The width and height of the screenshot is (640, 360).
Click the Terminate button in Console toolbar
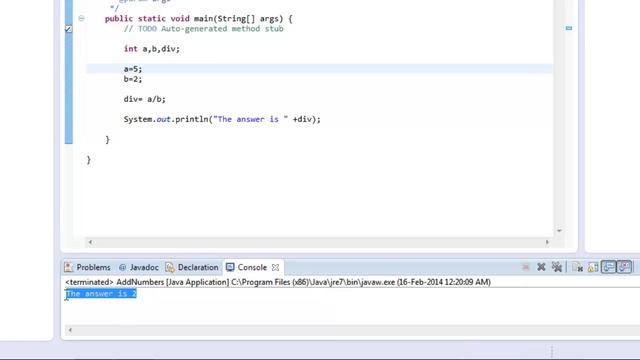(525, 267)
